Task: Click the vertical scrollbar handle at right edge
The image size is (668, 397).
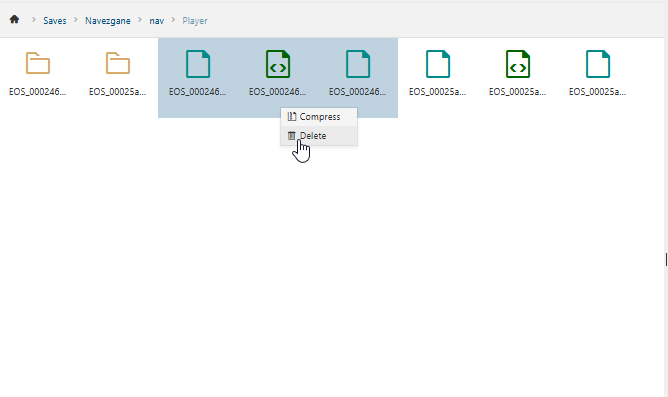Action: (x=666, y=259)
